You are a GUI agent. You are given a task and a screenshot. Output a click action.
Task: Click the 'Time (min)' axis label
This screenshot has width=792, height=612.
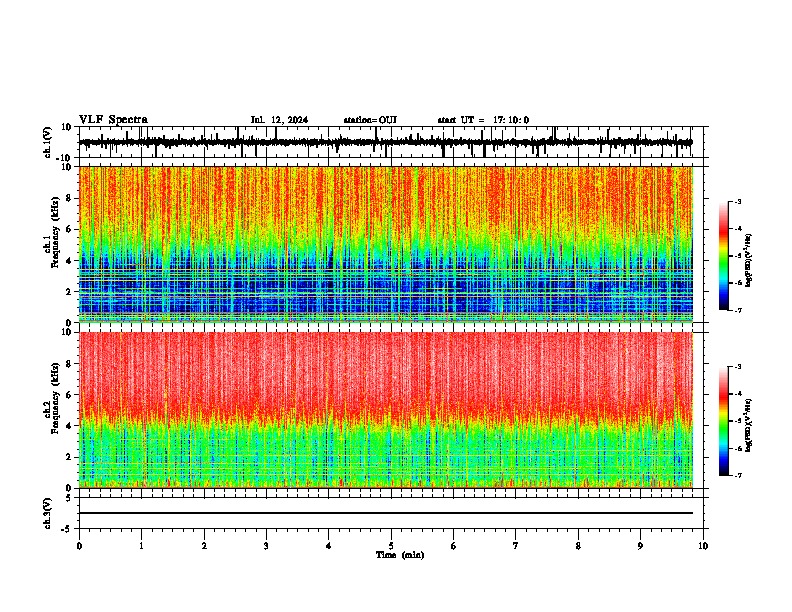[400, 555]
